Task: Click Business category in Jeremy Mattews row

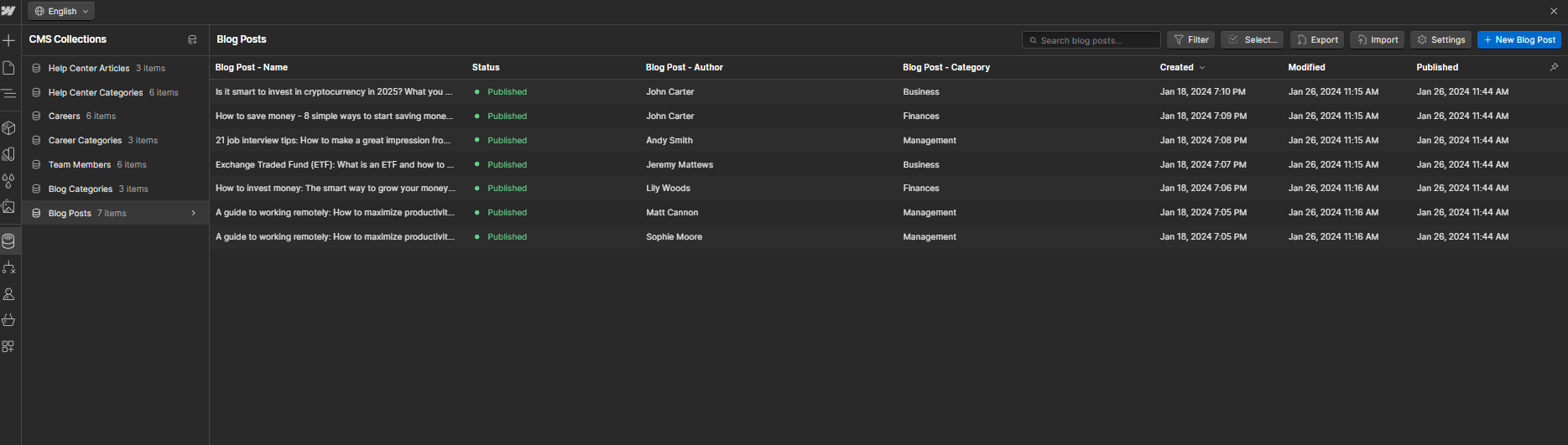Action: click(920, 164)
